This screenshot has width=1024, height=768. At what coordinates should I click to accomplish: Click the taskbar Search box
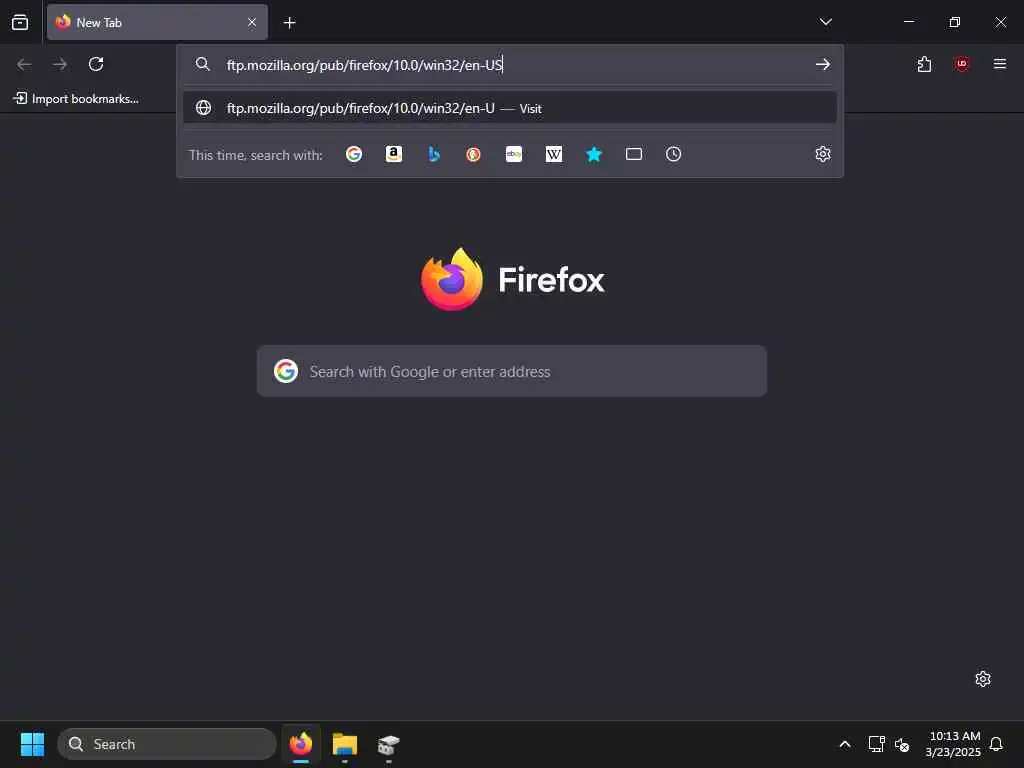(x=167, y=744)
